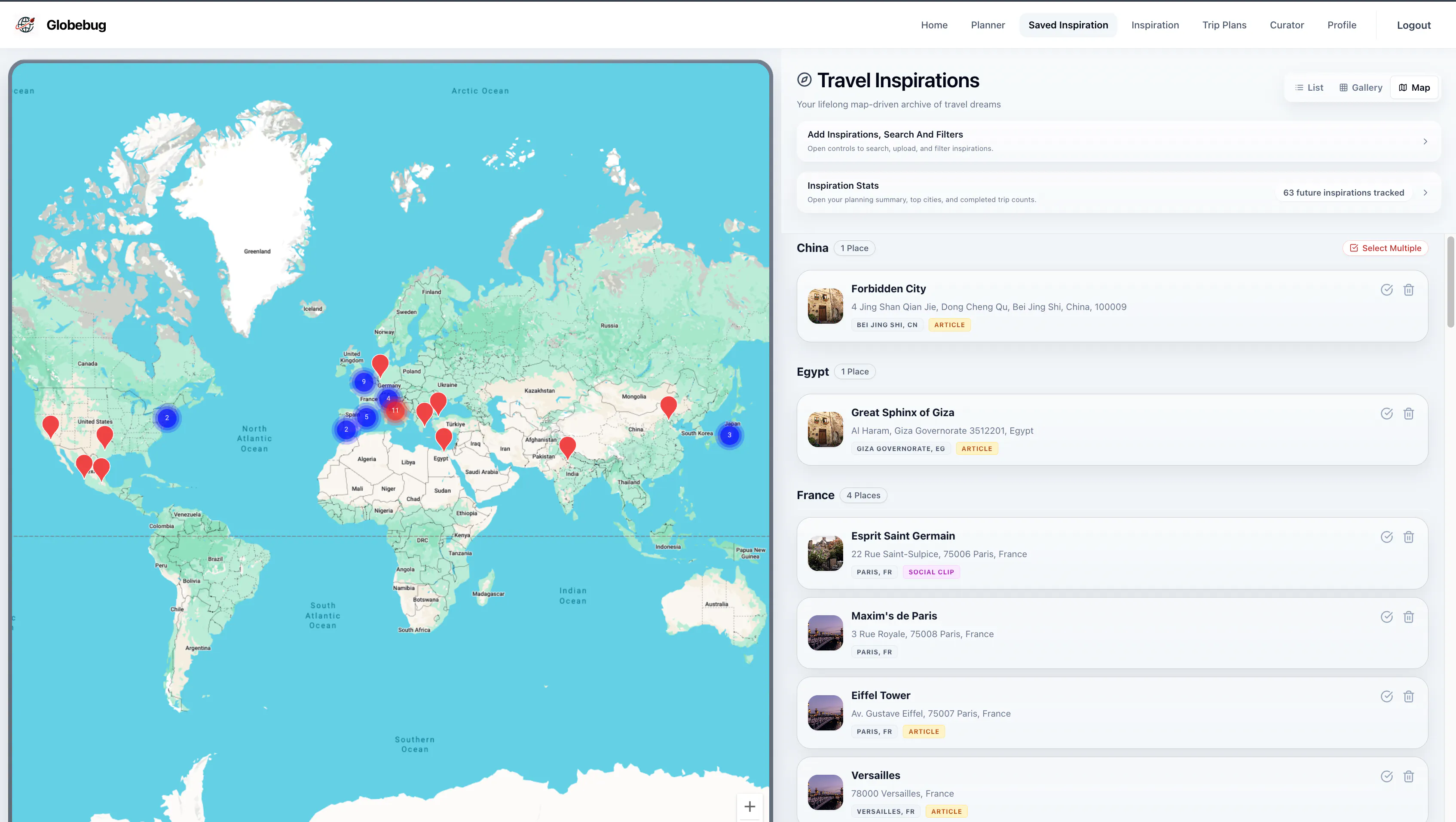1456x822 pixels.
Task: Mark Forbidden City as visited
Action: (x=1386, y=290)
